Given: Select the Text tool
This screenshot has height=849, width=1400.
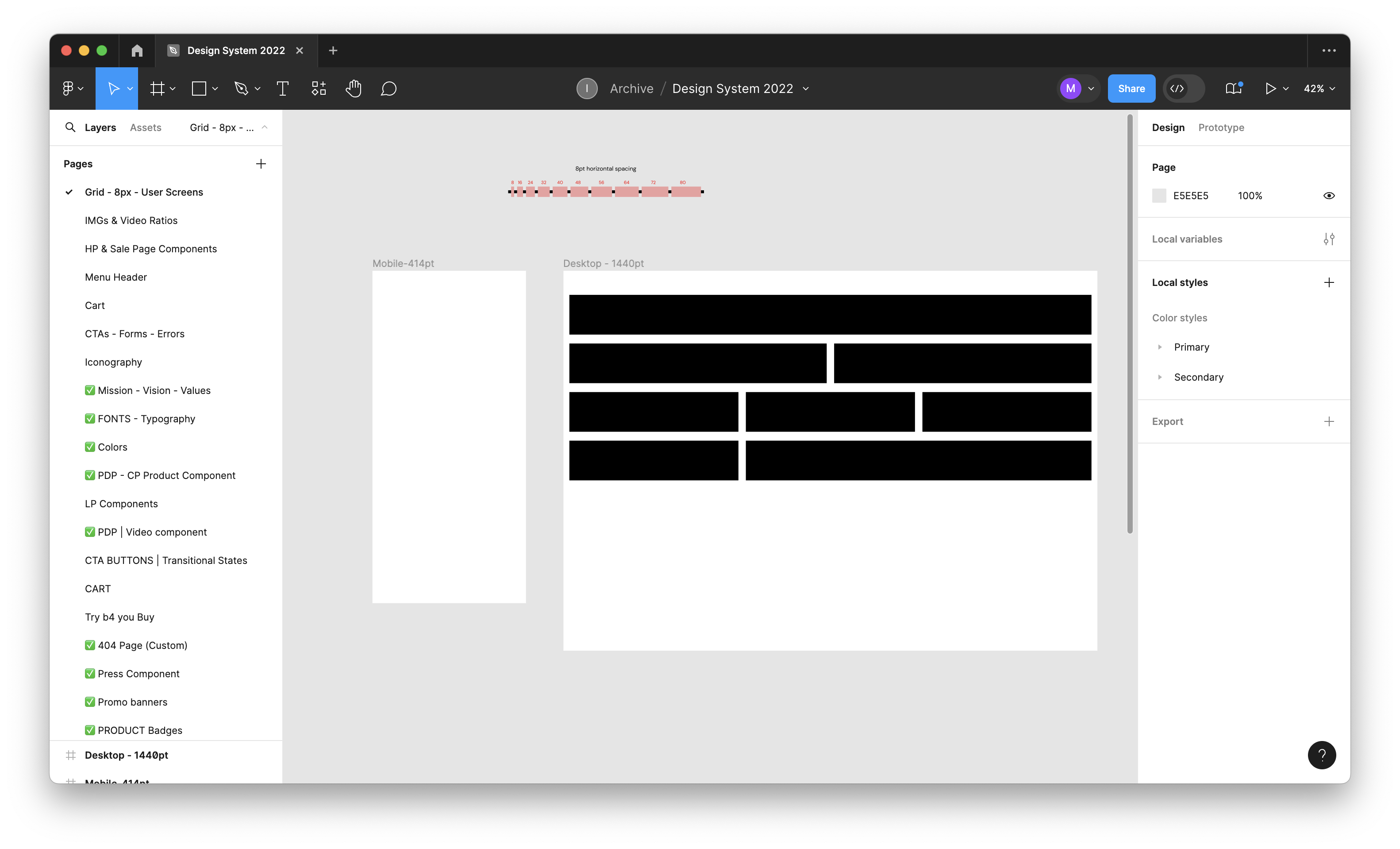Looking at the screenshot, I should coord(282,88).
